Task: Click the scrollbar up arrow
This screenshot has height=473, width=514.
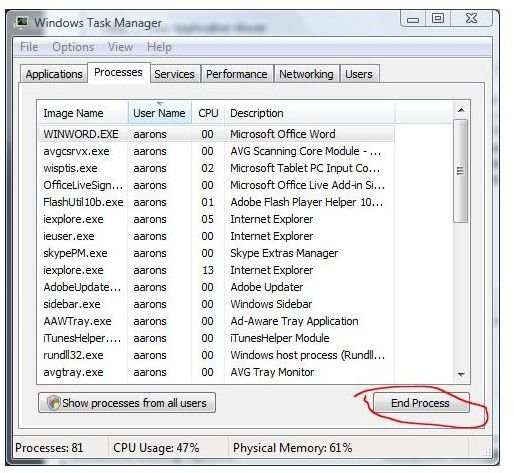Action: pos(461,110)
